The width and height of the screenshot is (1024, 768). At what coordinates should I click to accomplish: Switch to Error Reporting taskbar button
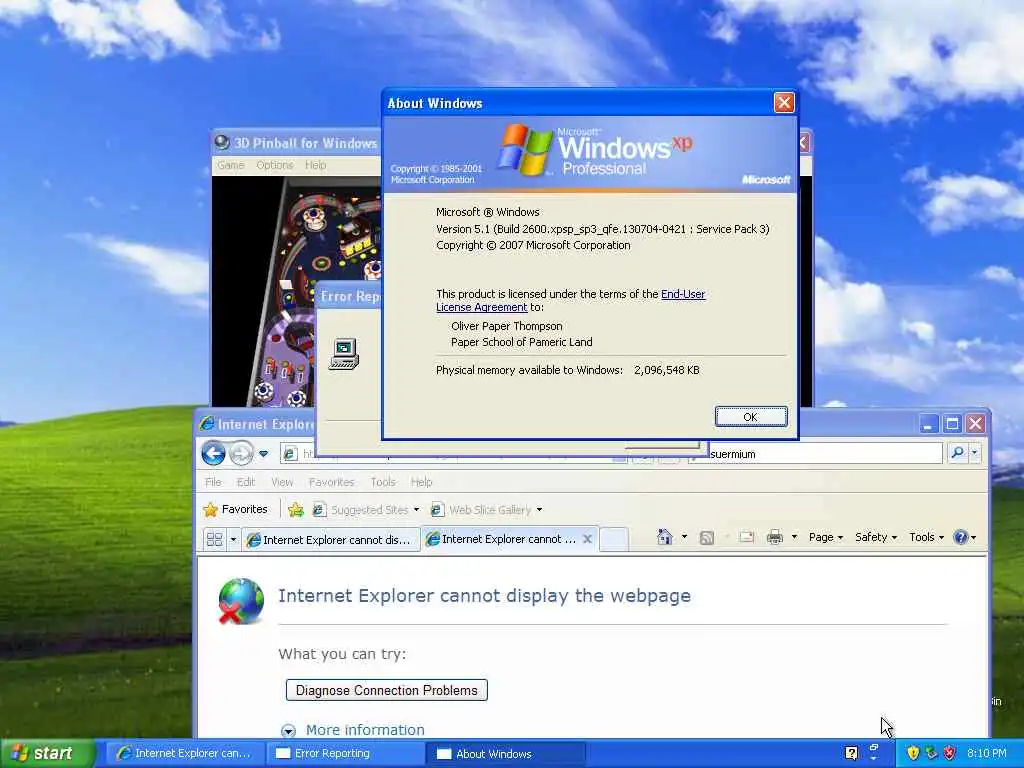345,754
